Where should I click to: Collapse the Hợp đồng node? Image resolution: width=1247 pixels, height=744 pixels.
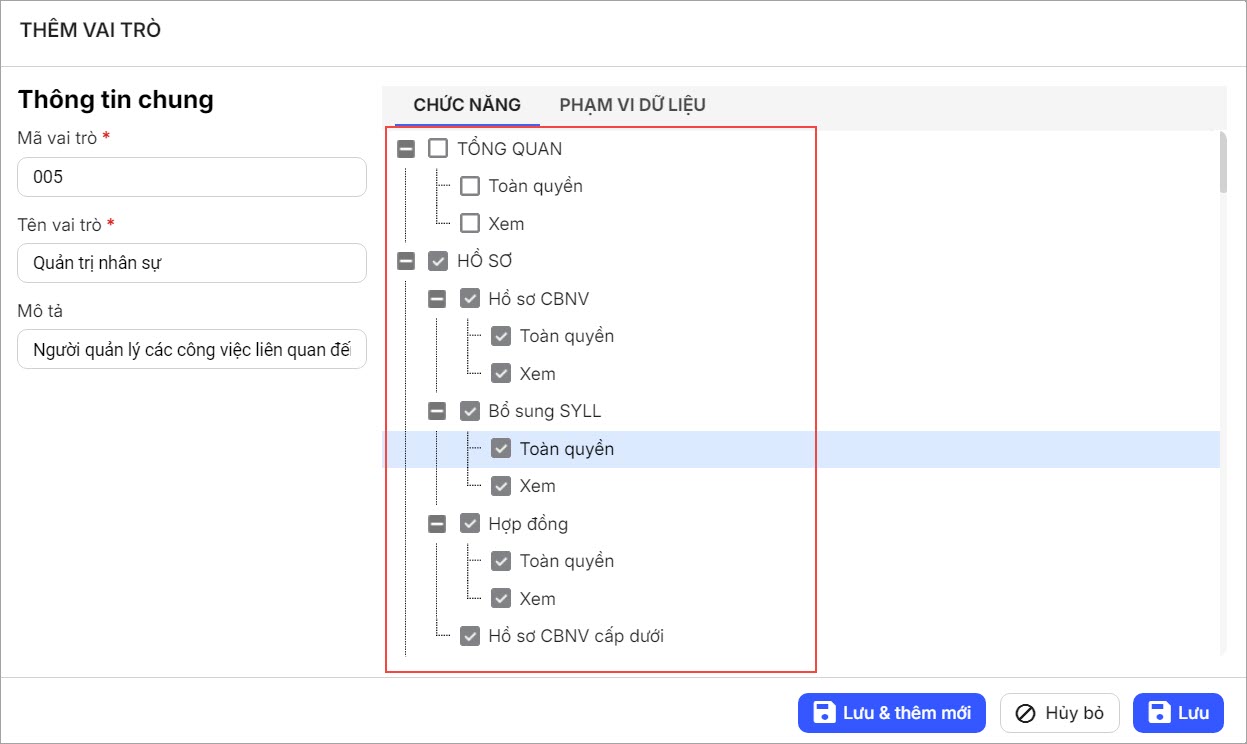[x=437, y=524]
